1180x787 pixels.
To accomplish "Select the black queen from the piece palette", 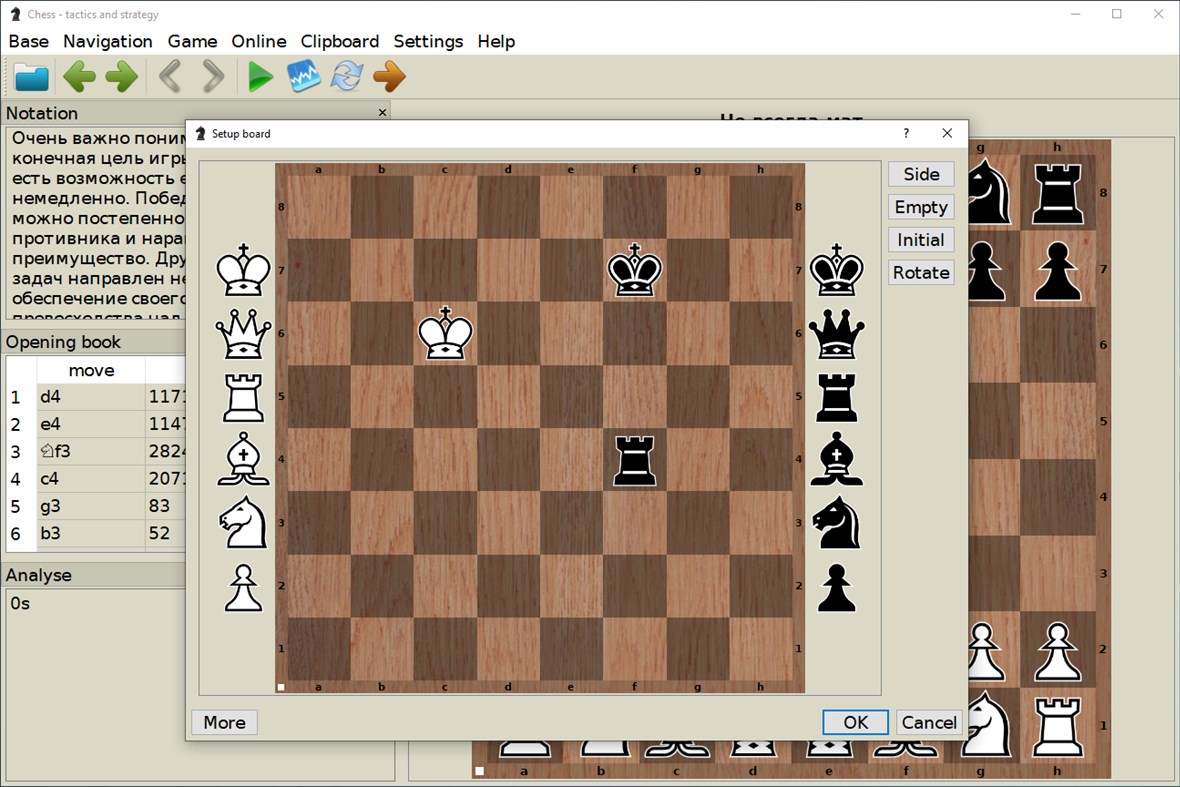I will [x=837, y=333].
